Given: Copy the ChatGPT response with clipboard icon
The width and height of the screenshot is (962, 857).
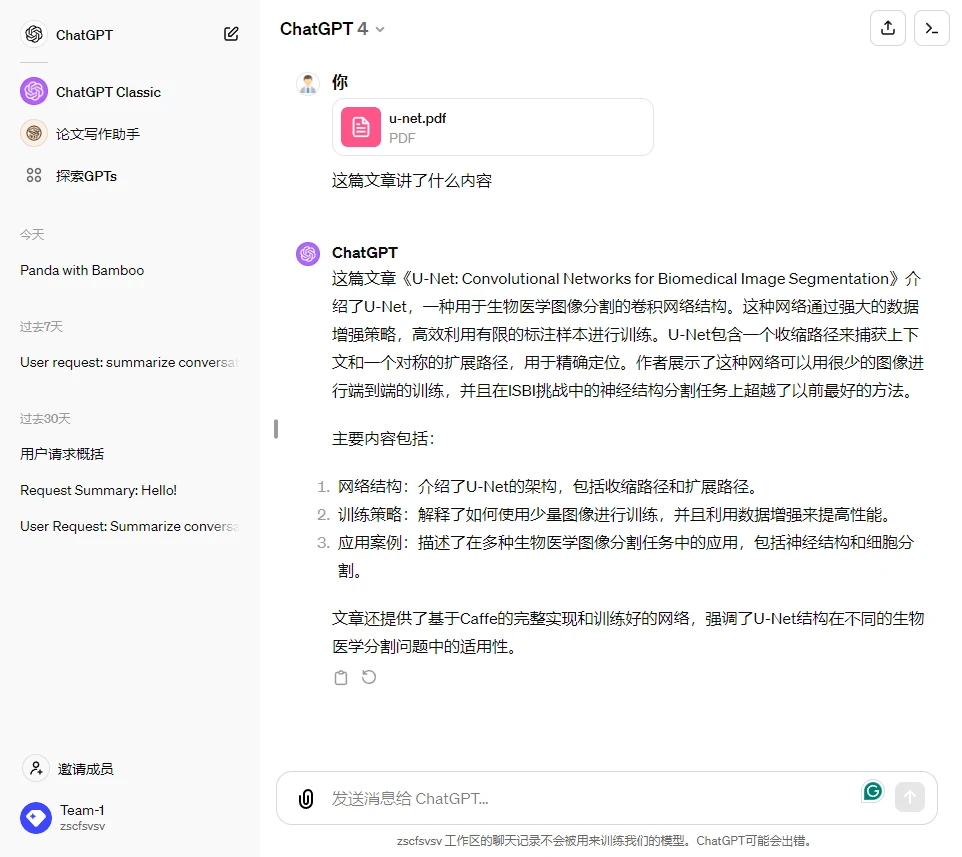Looking at the screenshot, I should [x=341, y=677].
